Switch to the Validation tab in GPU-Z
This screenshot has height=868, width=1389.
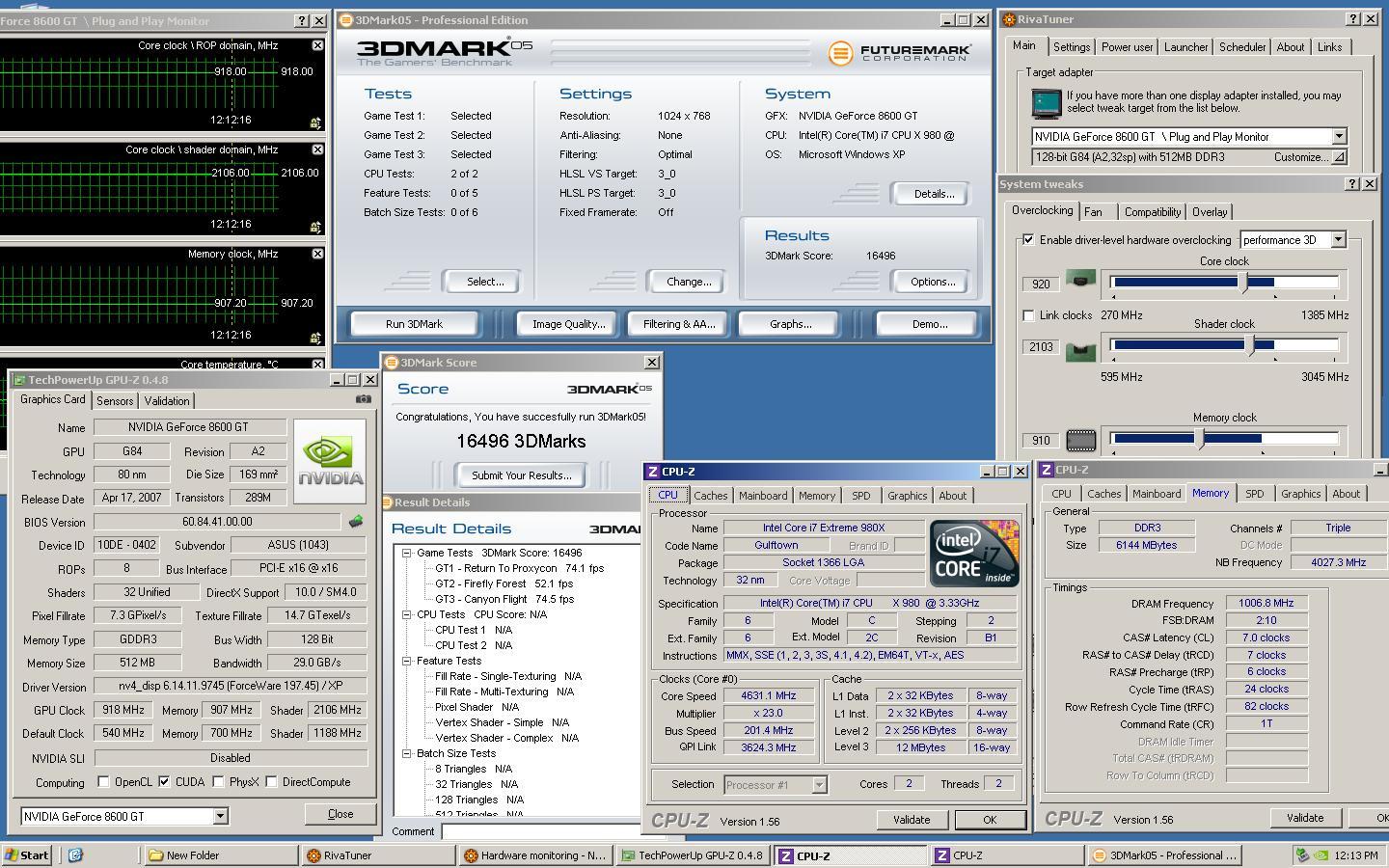[167, 401]
